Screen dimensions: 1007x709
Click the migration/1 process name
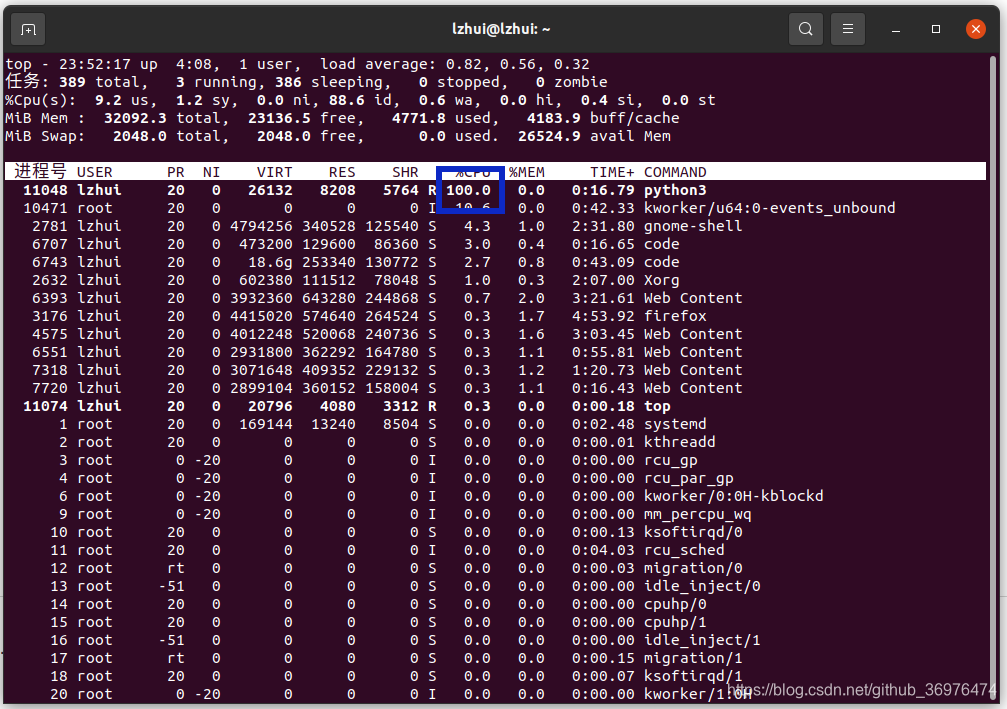693,658
